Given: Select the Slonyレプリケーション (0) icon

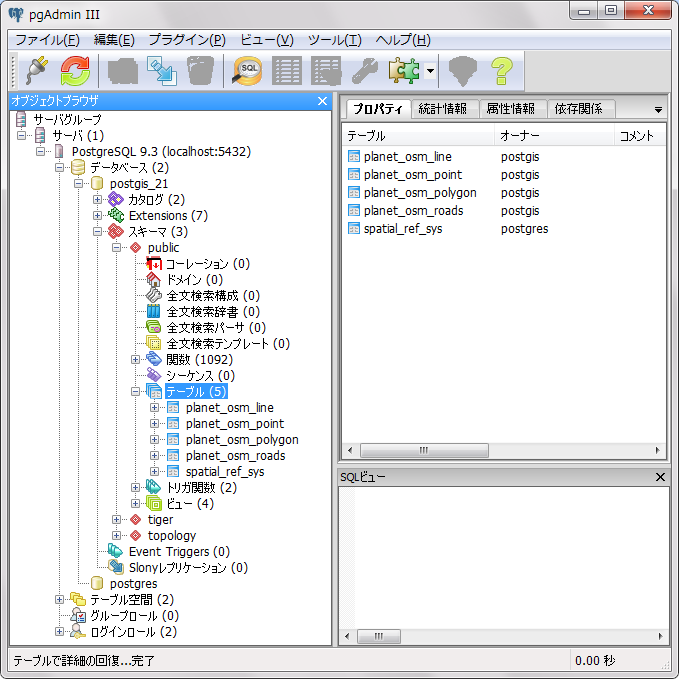Looking at the screenshot, I should click(116, 567).
